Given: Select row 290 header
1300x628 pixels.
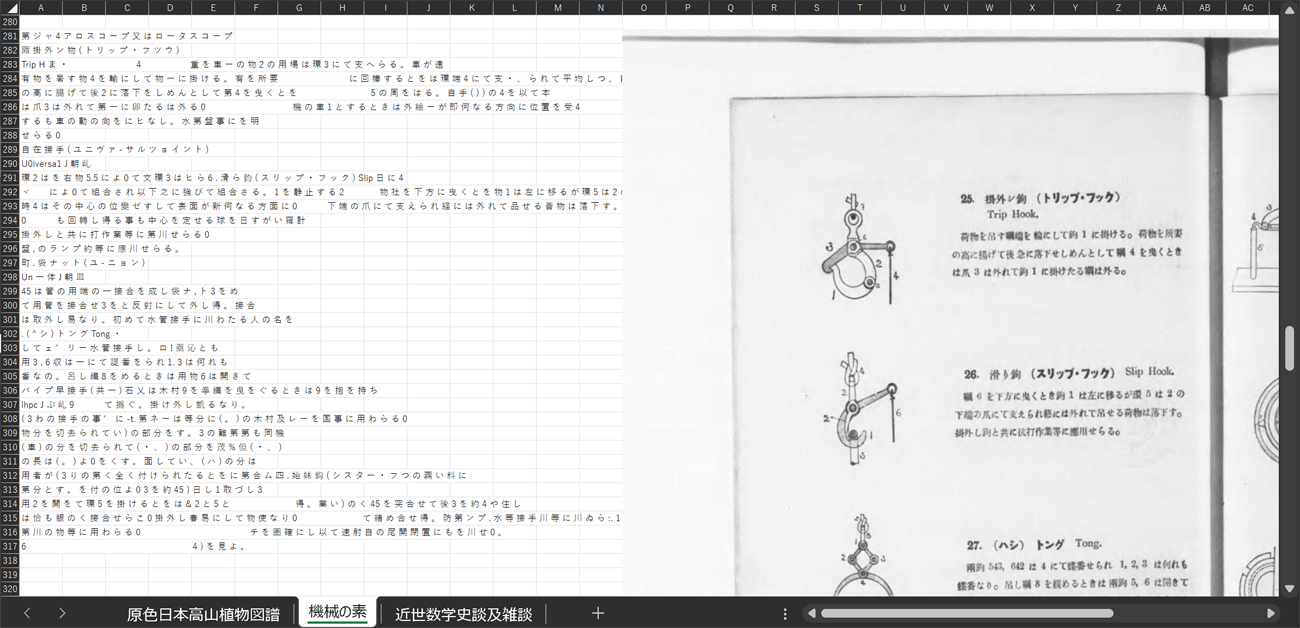Looking at the screenshot, I should (10, 163).
